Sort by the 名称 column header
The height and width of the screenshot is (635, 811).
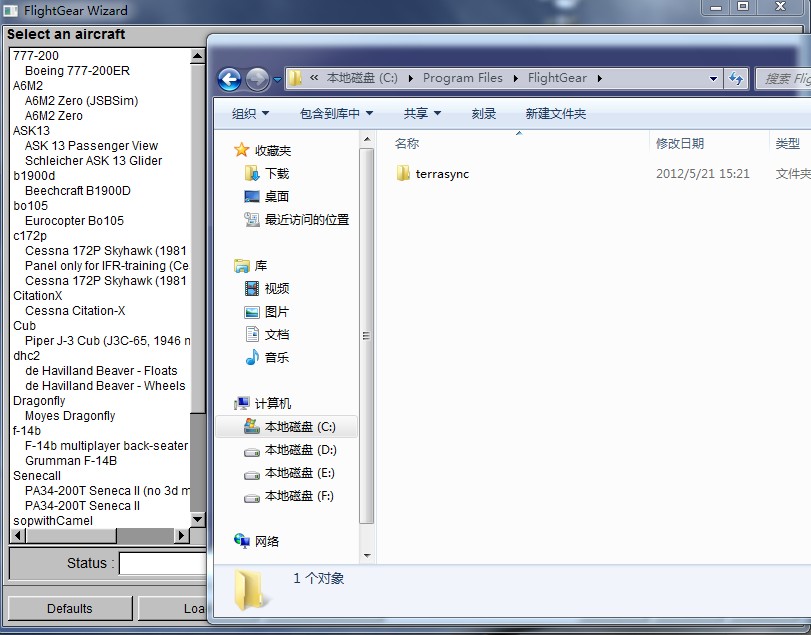pos(407,143)
